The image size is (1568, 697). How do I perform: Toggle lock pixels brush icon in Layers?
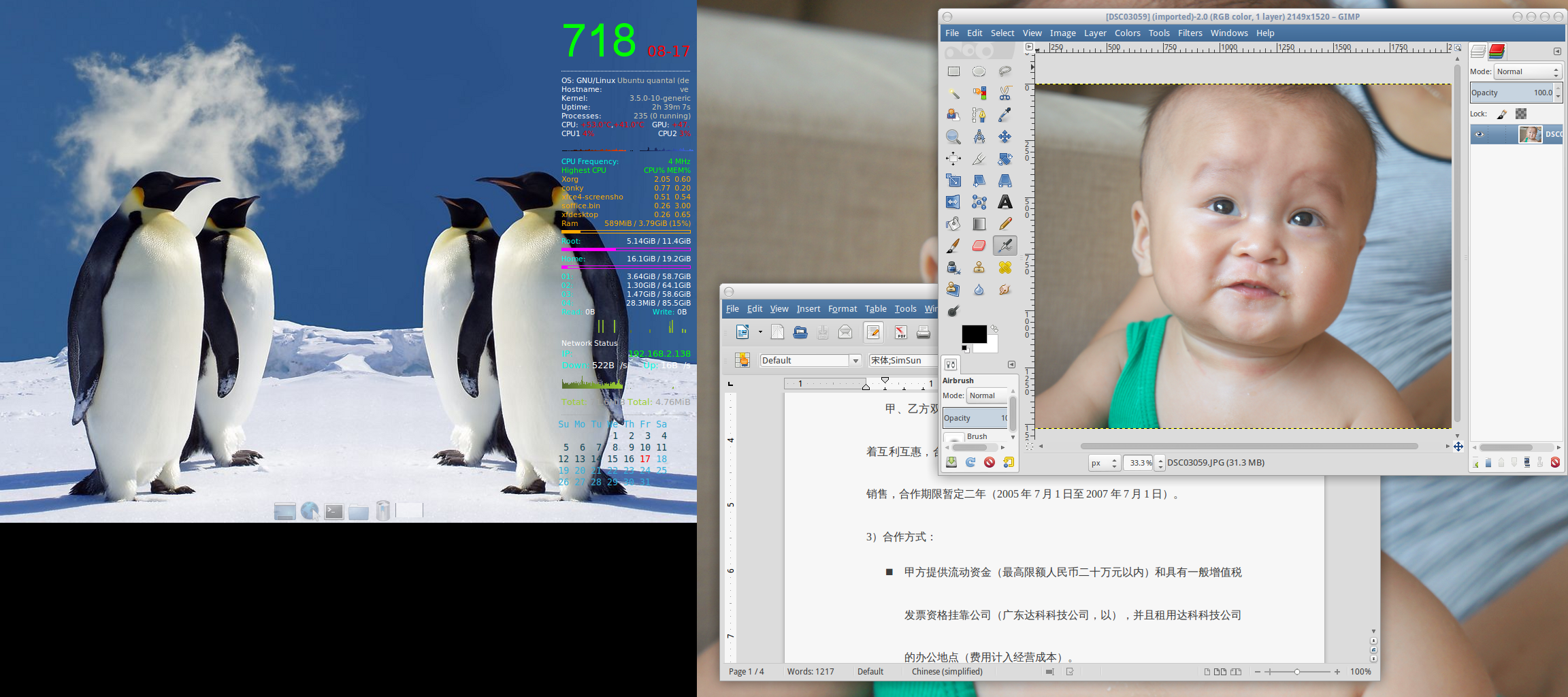(x=1503, y=114)
